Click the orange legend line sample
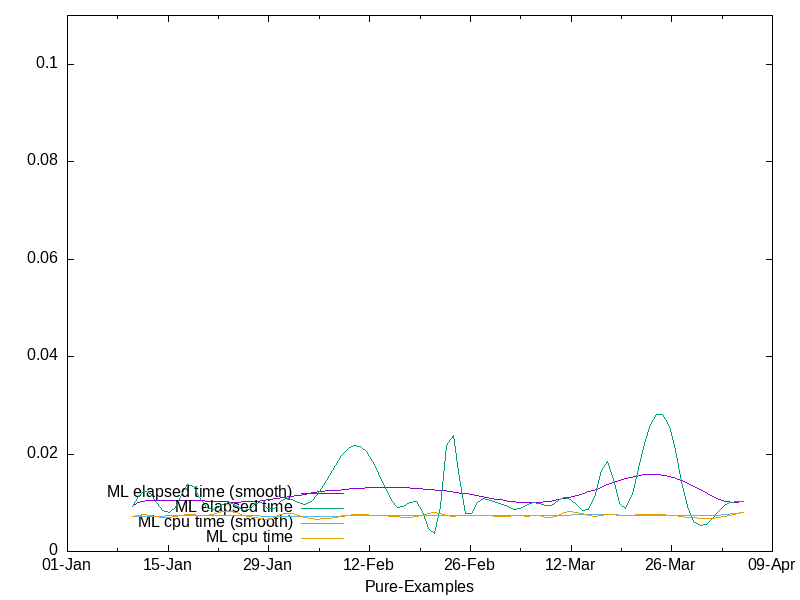Viewport: 800px width, 600px height. [322, 538]
